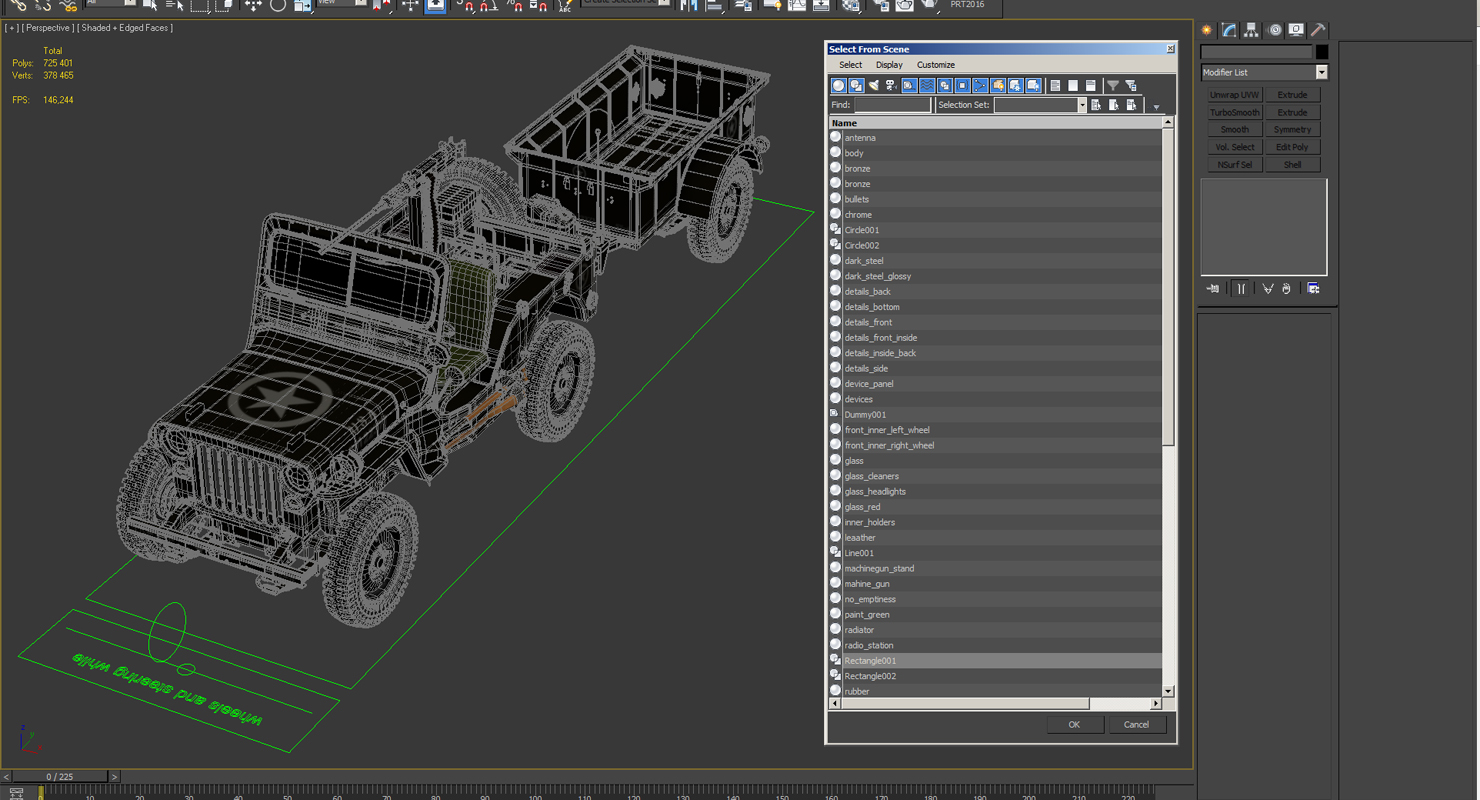The image size is (1480, 800).
Task: Apply the Symmetry modifier button
Action: coord(1292,130)
